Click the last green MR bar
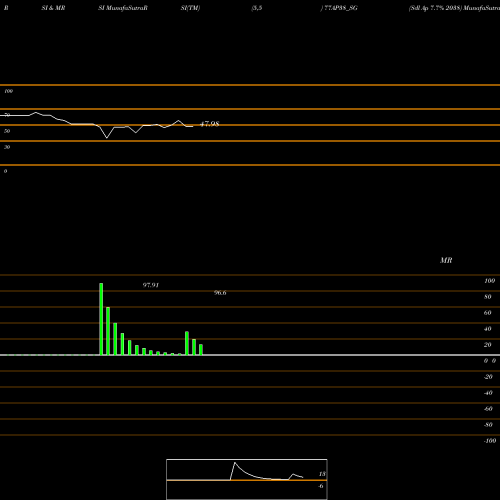500x500 pixels. coord(201,350)
